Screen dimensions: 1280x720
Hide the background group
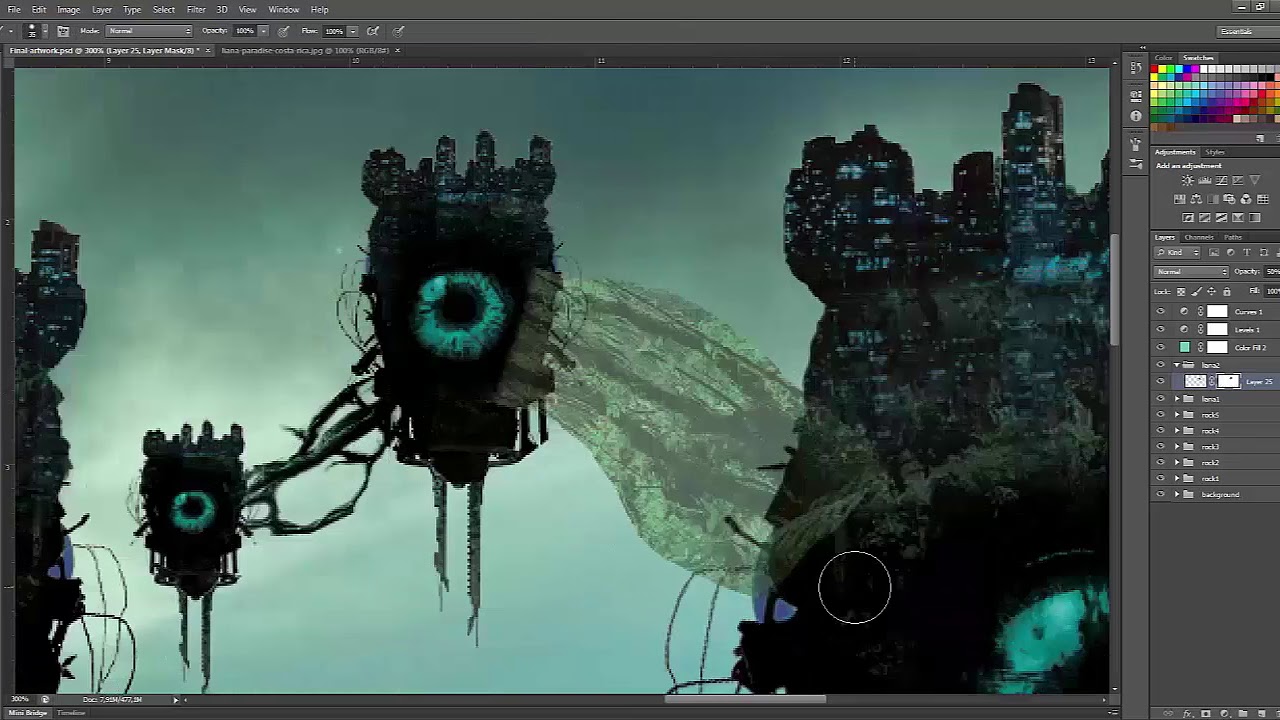coord(1161,495)
